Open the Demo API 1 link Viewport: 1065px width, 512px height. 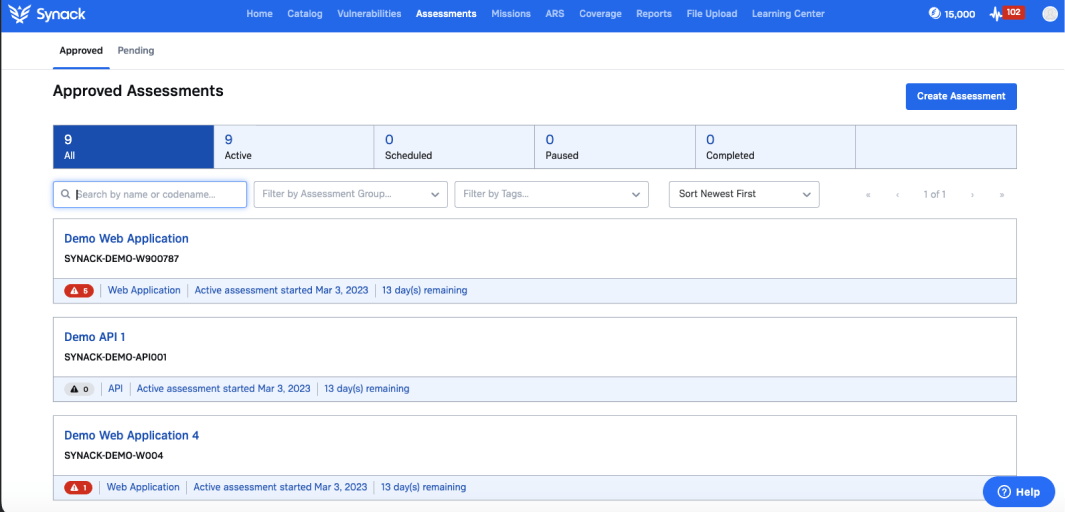[x=95, y=337]
